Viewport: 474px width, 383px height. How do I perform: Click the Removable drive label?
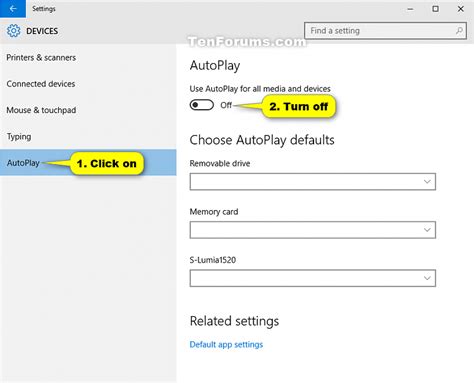click(x=220, y=163)
